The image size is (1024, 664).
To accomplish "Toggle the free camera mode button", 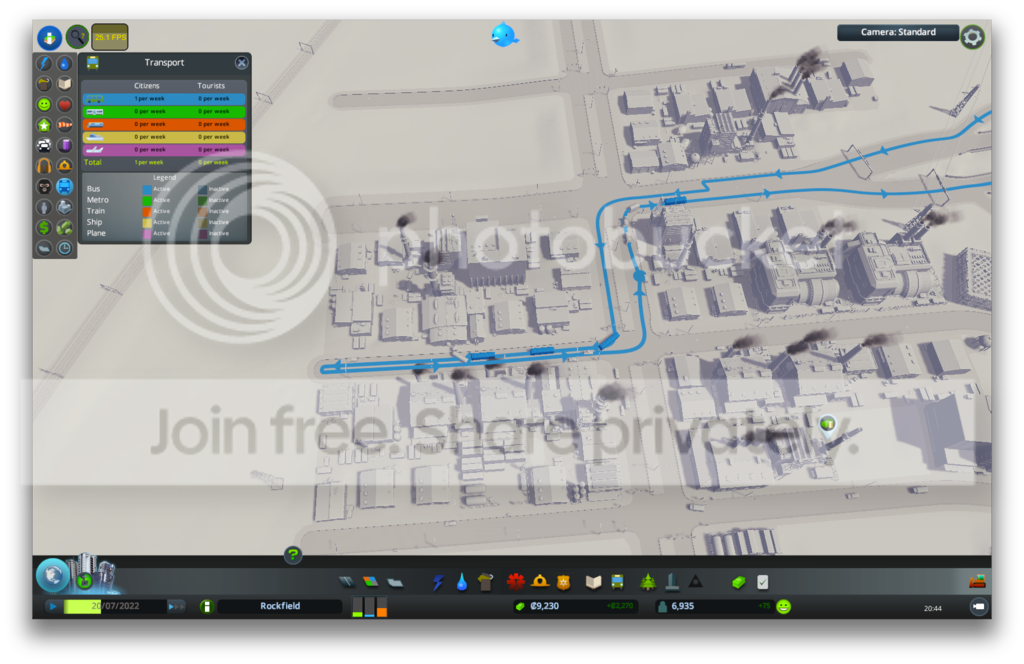I will pyautogui.click(x=978, y=607).
